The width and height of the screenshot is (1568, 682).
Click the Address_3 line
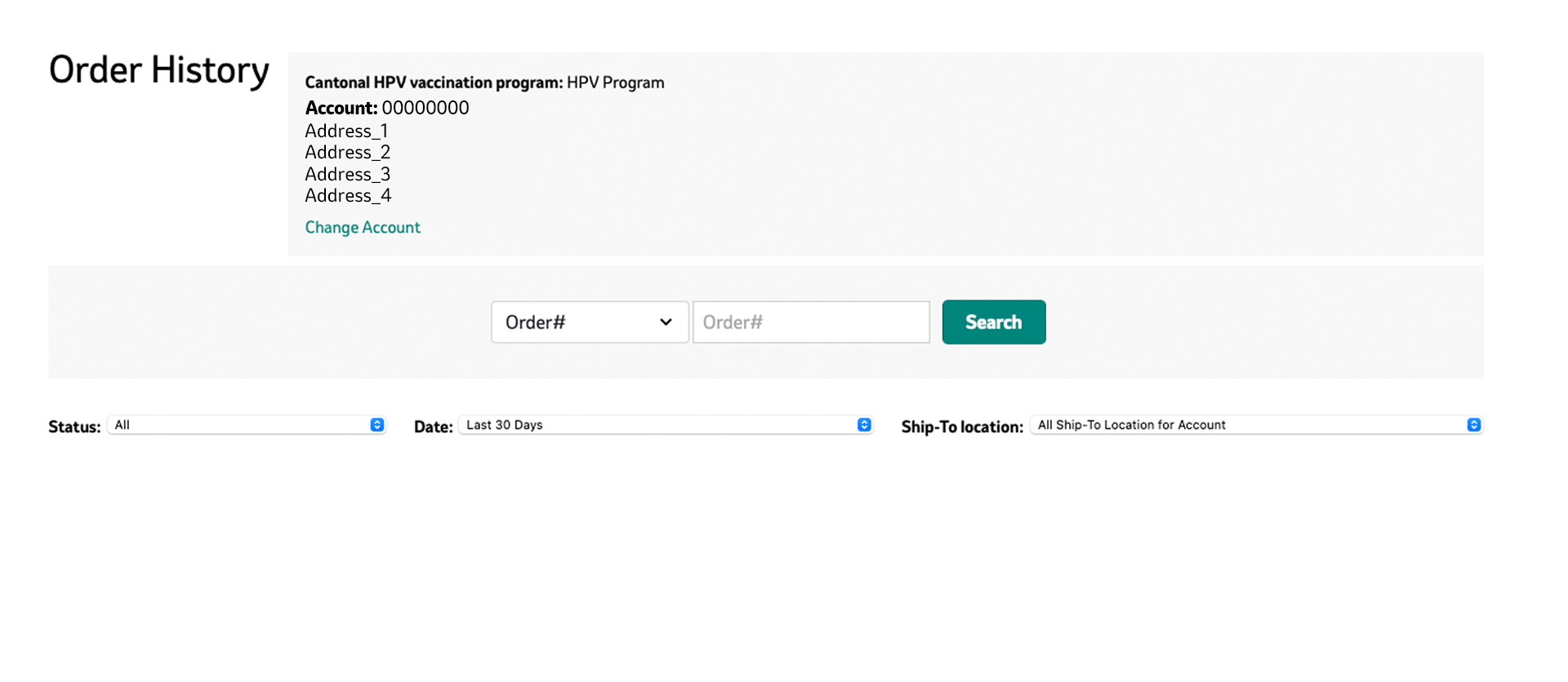(348, 175)
